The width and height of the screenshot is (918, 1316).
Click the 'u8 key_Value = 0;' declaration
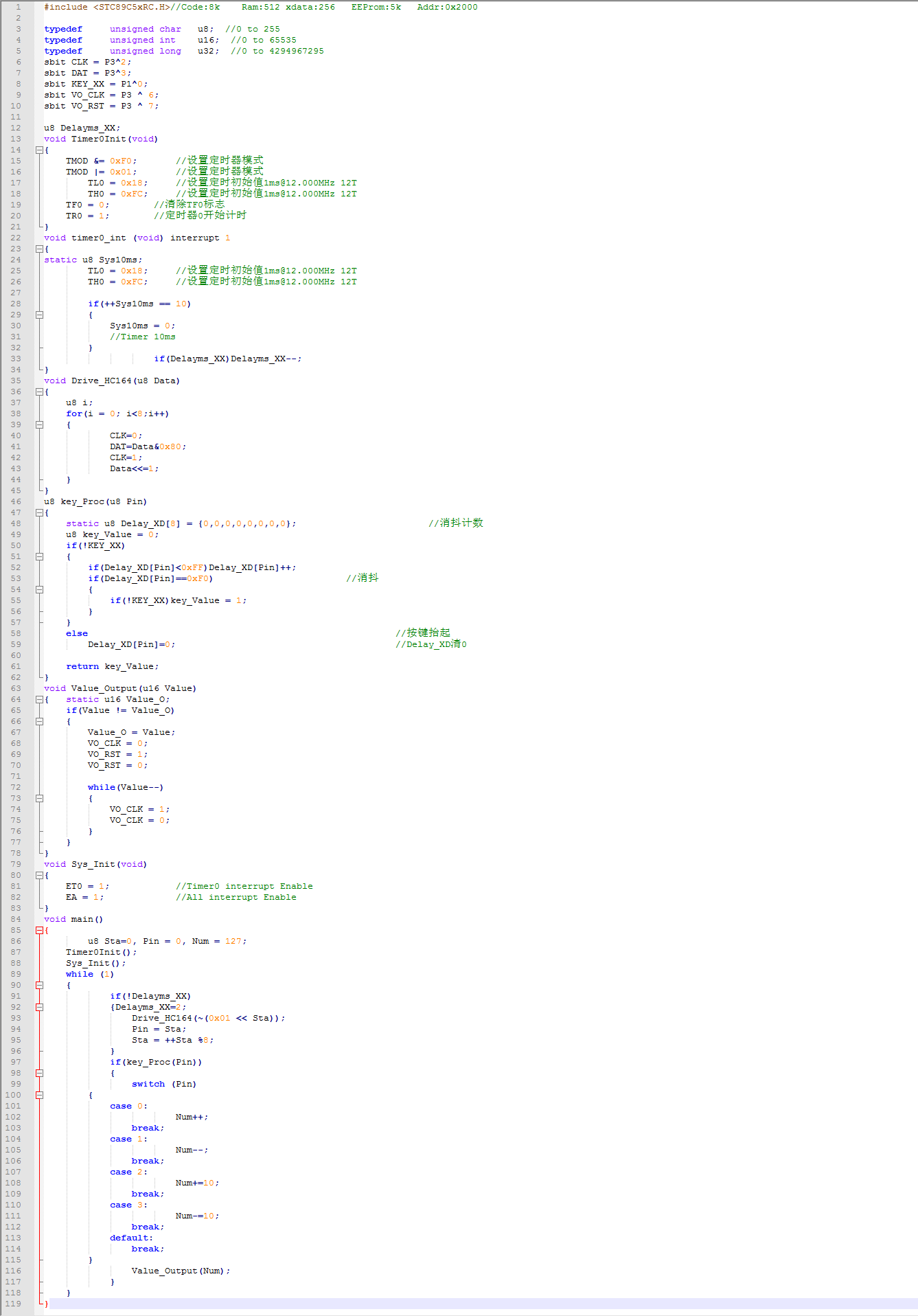[113, 534]
